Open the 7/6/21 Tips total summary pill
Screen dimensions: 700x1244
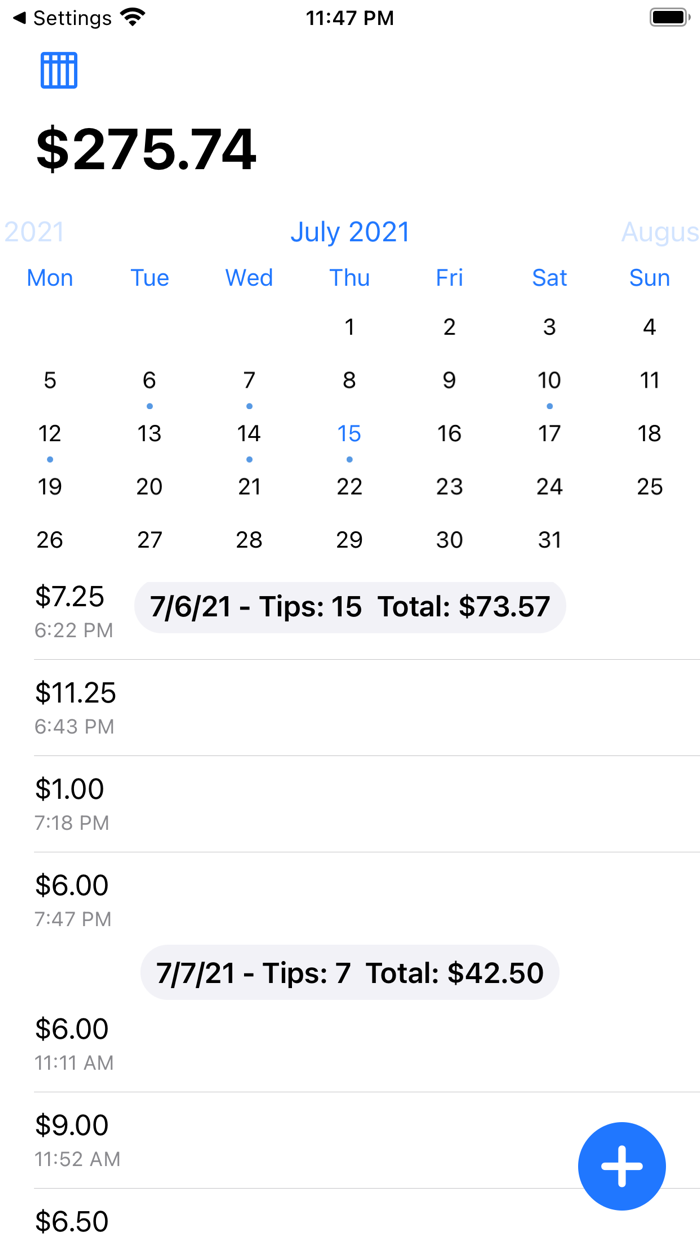[x=349, y=606]
